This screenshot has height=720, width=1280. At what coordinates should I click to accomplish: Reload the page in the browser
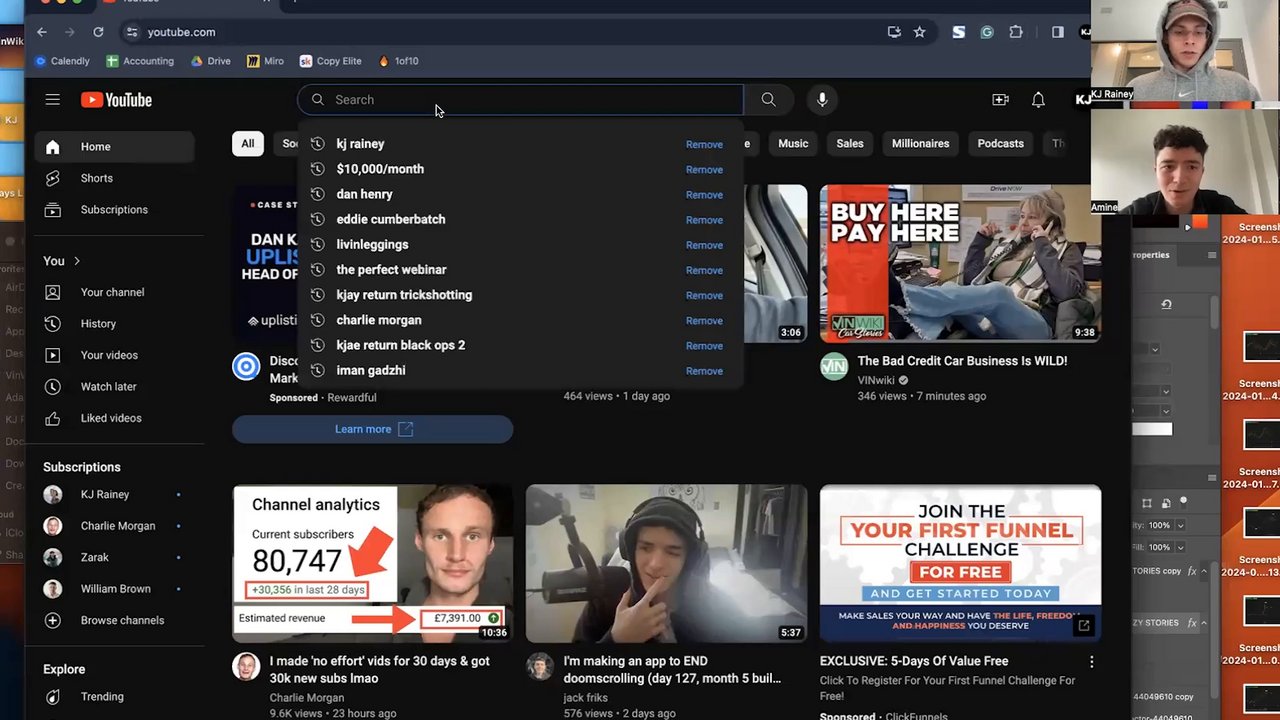[x=98, y=32]
